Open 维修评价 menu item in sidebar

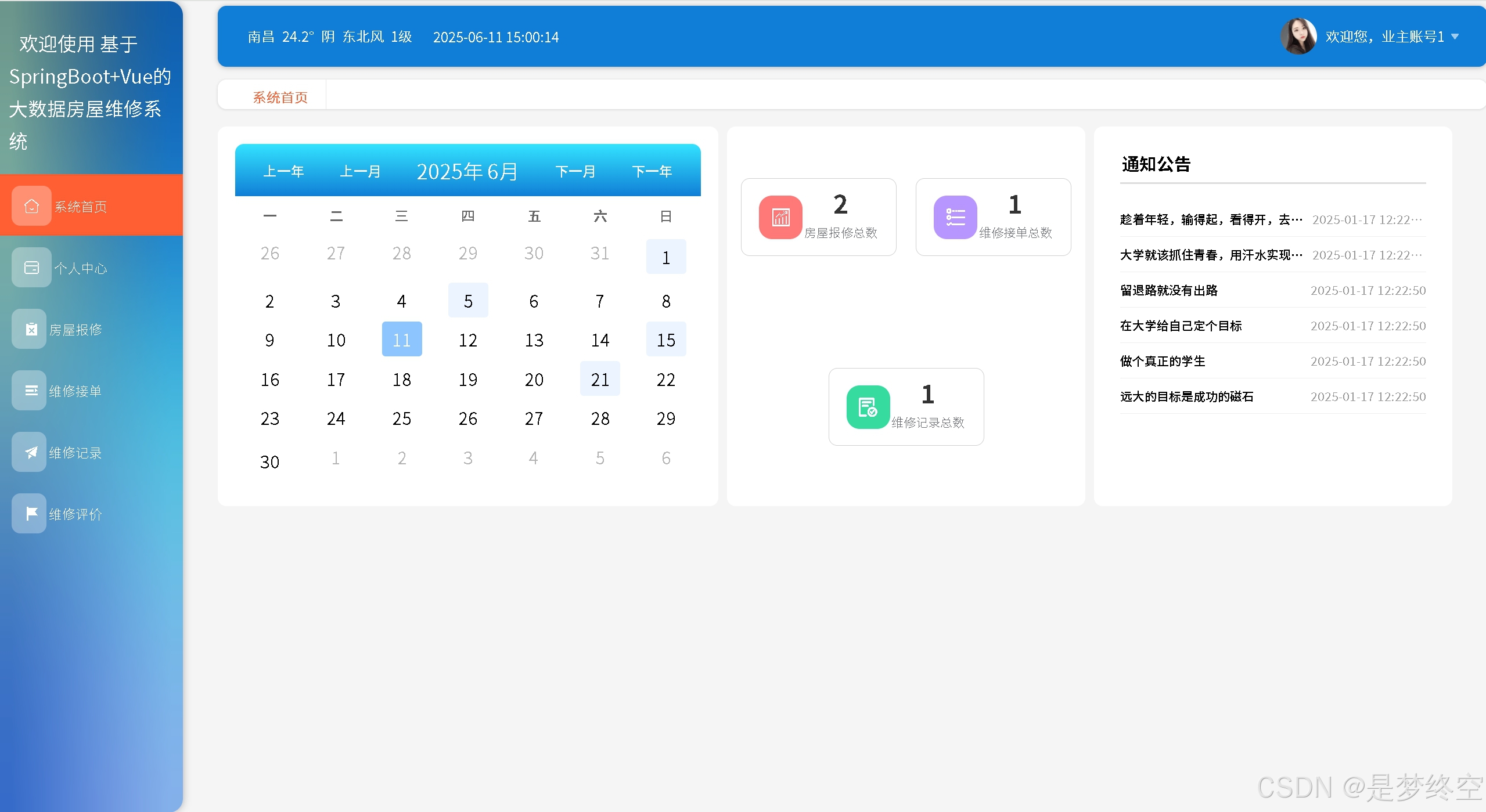[x=75, y=514]
